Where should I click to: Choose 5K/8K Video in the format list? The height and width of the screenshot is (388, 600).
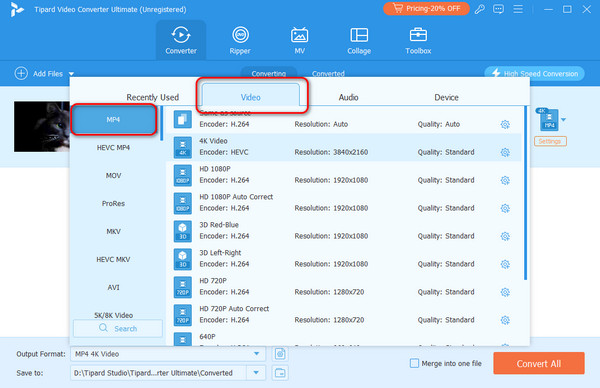[x=113, y=315]
